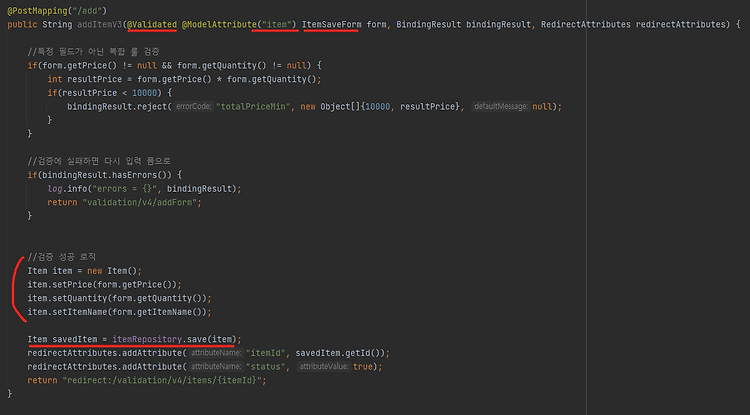This screenshot has width=750, height=415.
Task: Click the item.setPrice line
Action: (104, 284)
